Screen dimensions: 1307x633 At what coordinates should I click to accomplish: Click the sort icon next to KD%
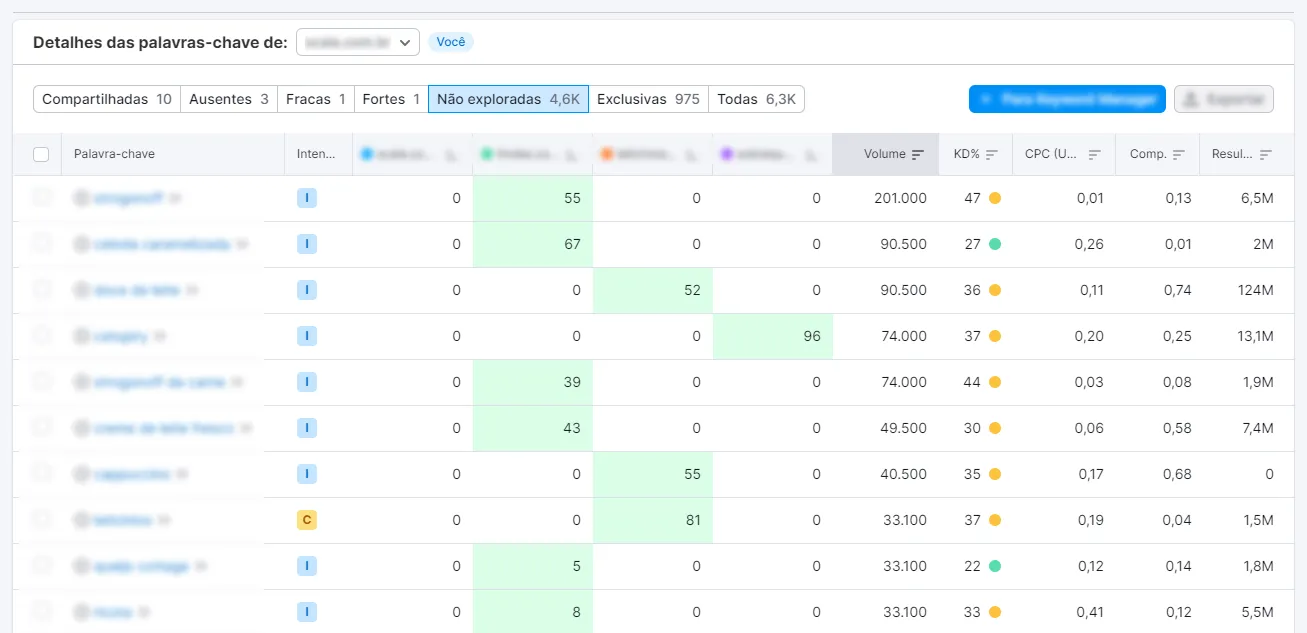coord(992,154)
